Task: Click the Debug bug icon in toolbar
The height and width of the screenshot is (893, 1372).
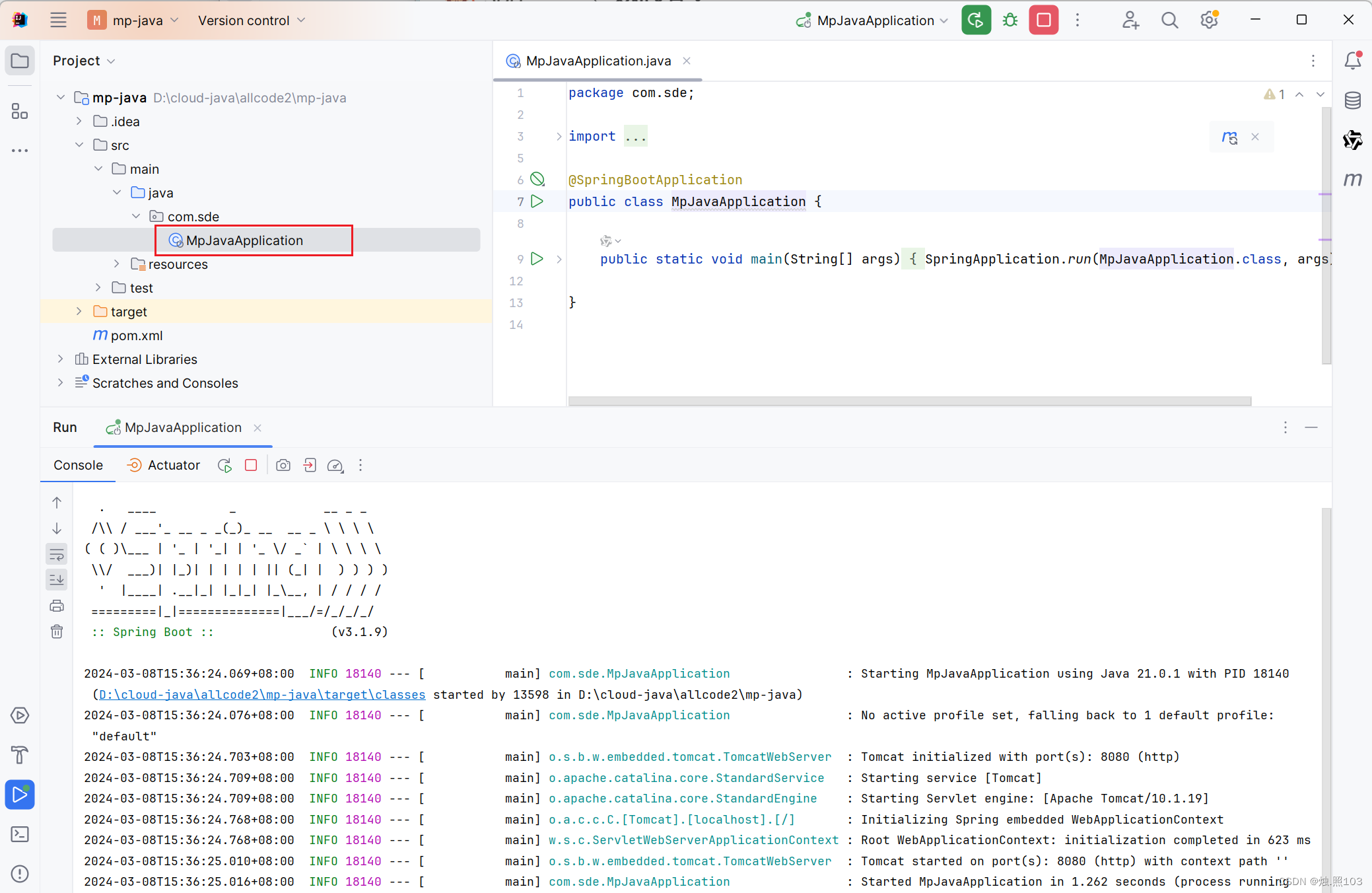Action: click(1010, 20)
